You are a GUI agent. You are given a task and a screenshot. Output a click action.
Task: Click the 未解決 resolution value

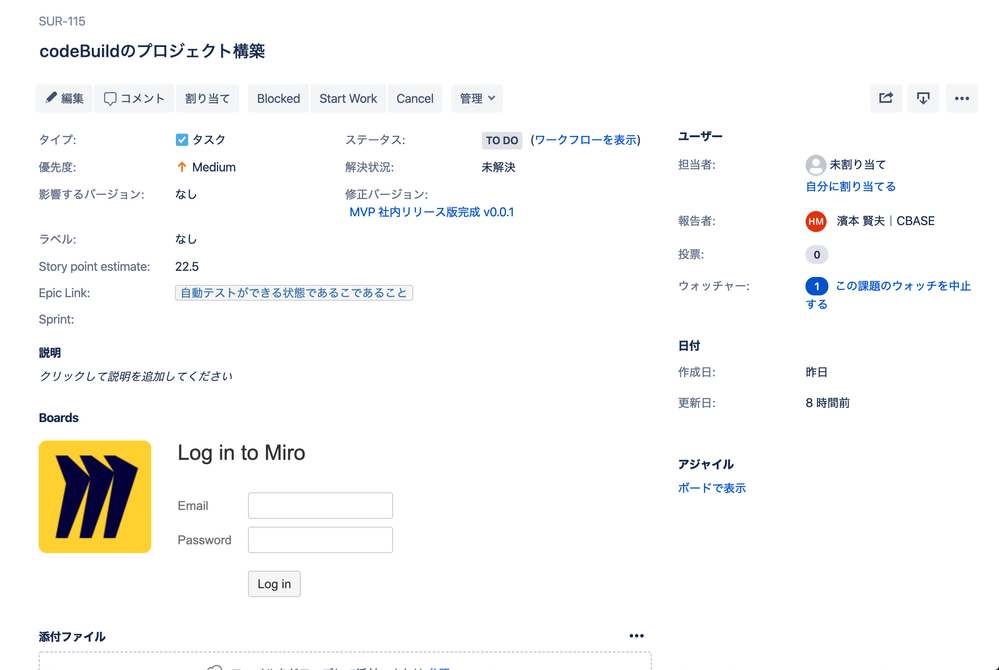point(498,167)
